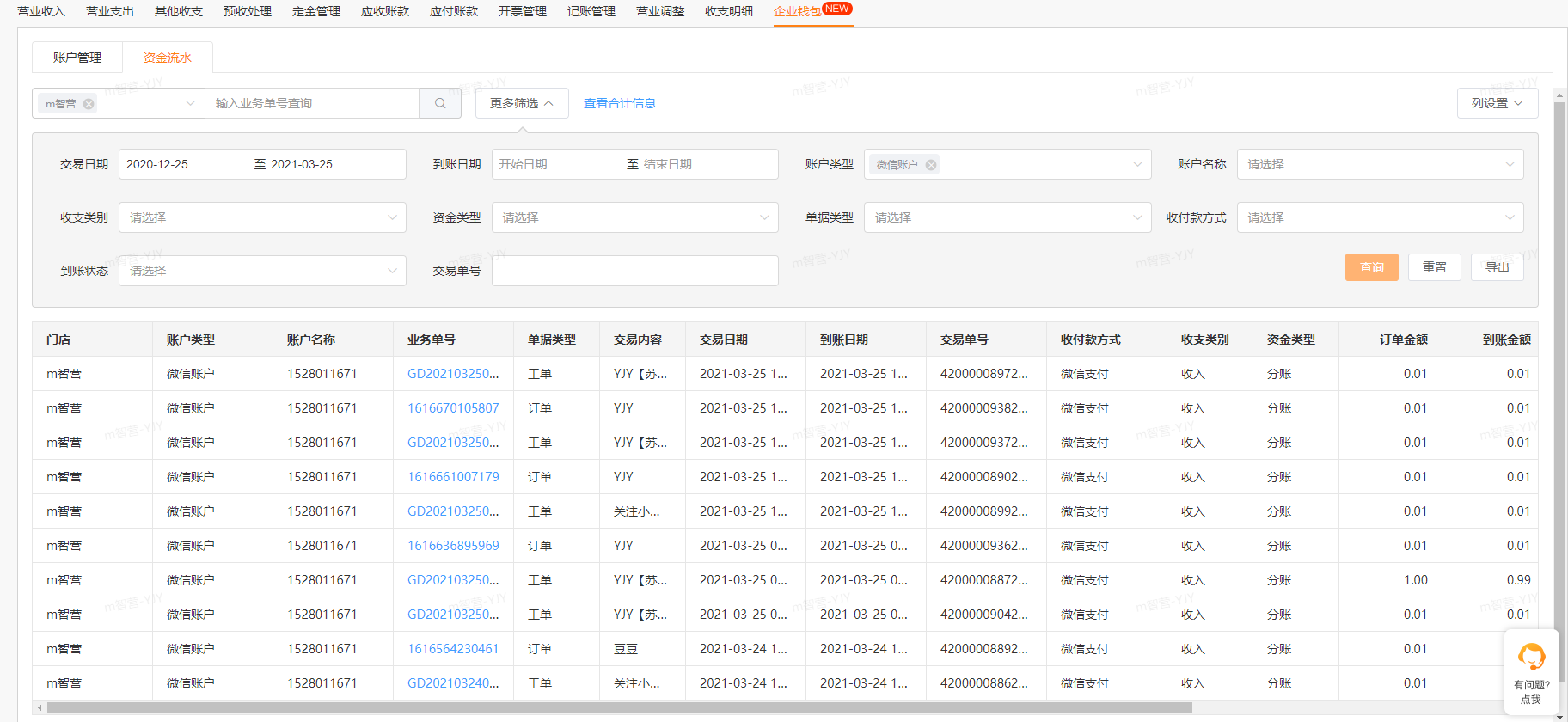
Task: Remove the 微信账户 account type tag
Action: coord(930,165)
